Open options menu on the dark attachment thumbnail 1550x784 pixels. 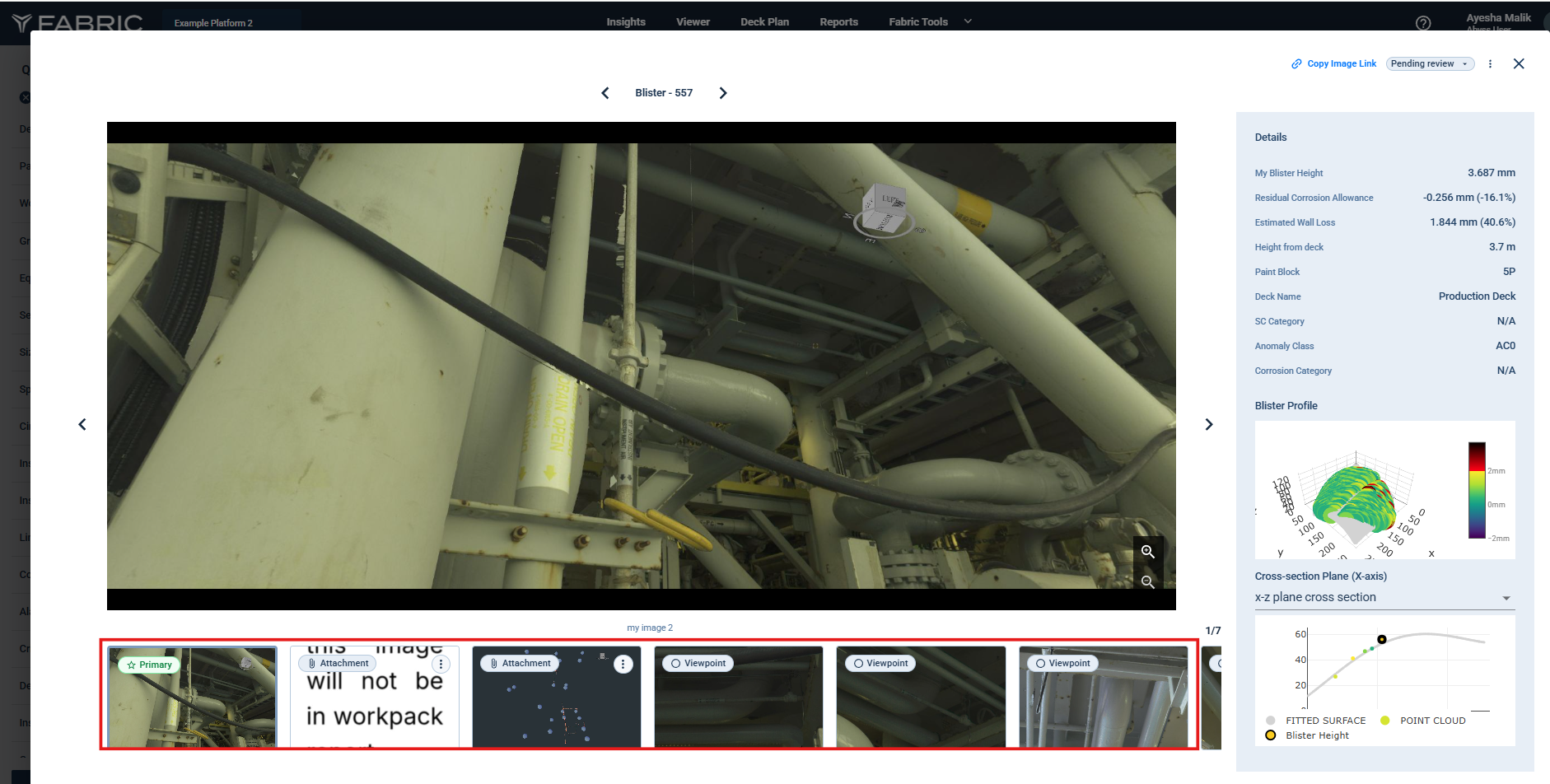pos(623,664)
